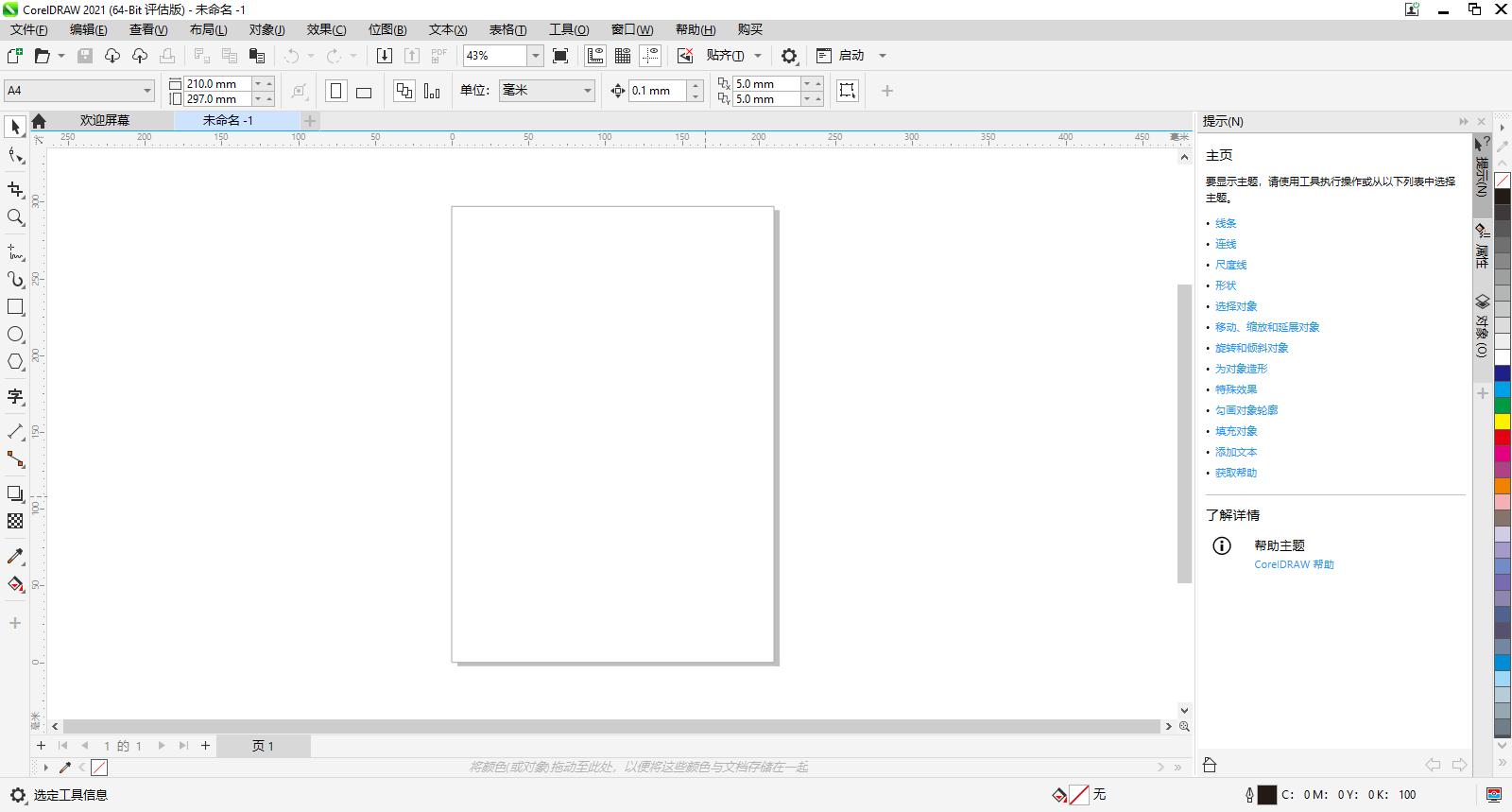The height and width of the screenshot is (812, 1512).
Task: Select the Zoom tool in toolbox
Action: pos(15,217)
